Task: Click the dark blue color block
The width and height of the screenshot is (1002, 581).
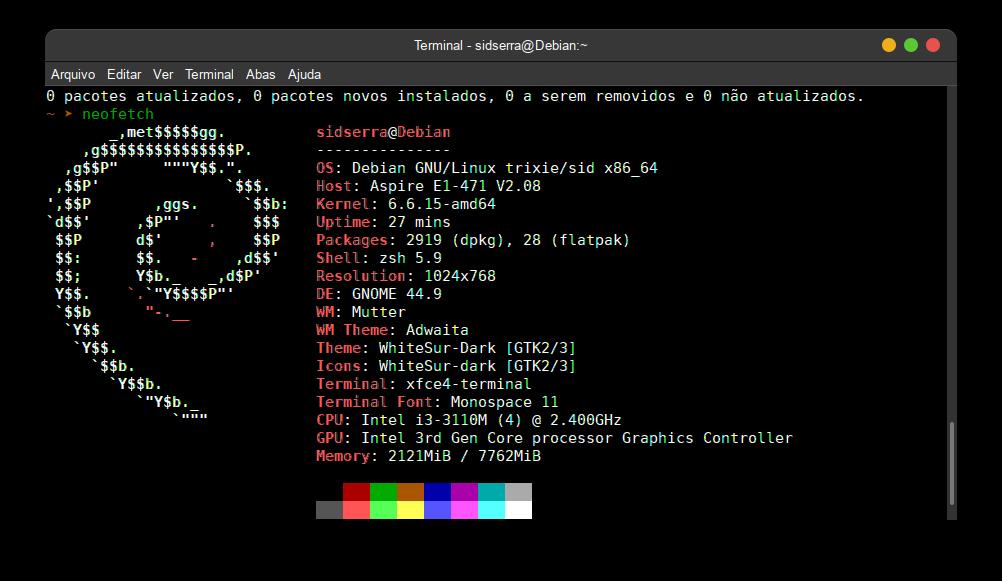Action: [437, 492]
